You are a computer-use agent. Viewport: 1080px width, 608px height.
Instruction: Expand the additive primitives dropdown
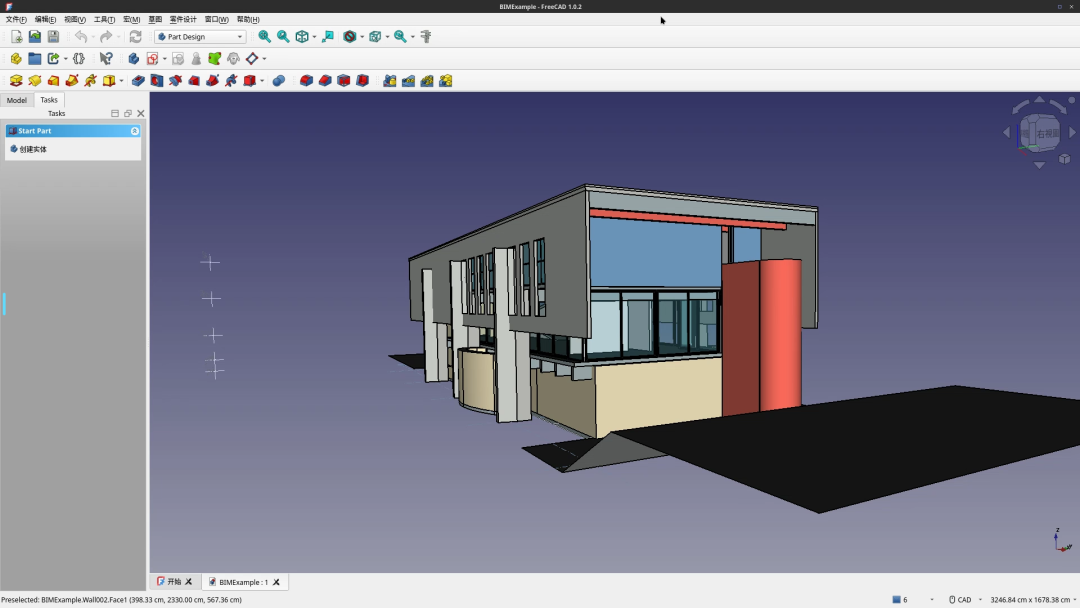click(120, 81)
